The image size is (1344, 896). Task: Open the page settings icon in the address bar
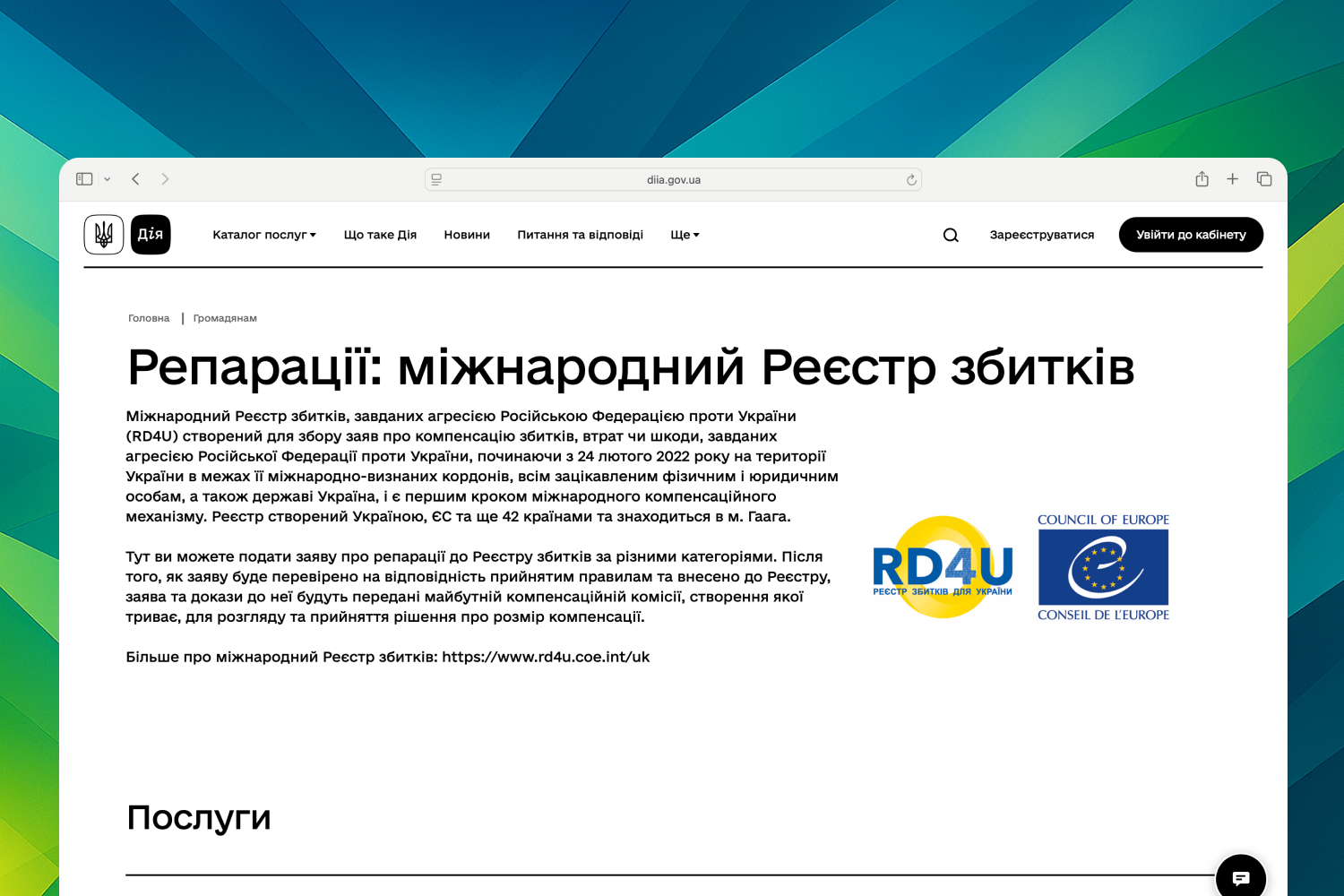436,179
